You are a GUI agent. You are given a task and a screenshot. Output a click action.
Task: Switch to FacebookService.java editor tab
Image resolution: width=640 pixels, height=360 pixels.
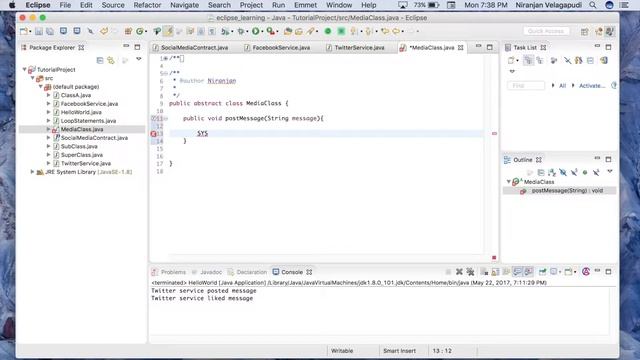[277, 48]
